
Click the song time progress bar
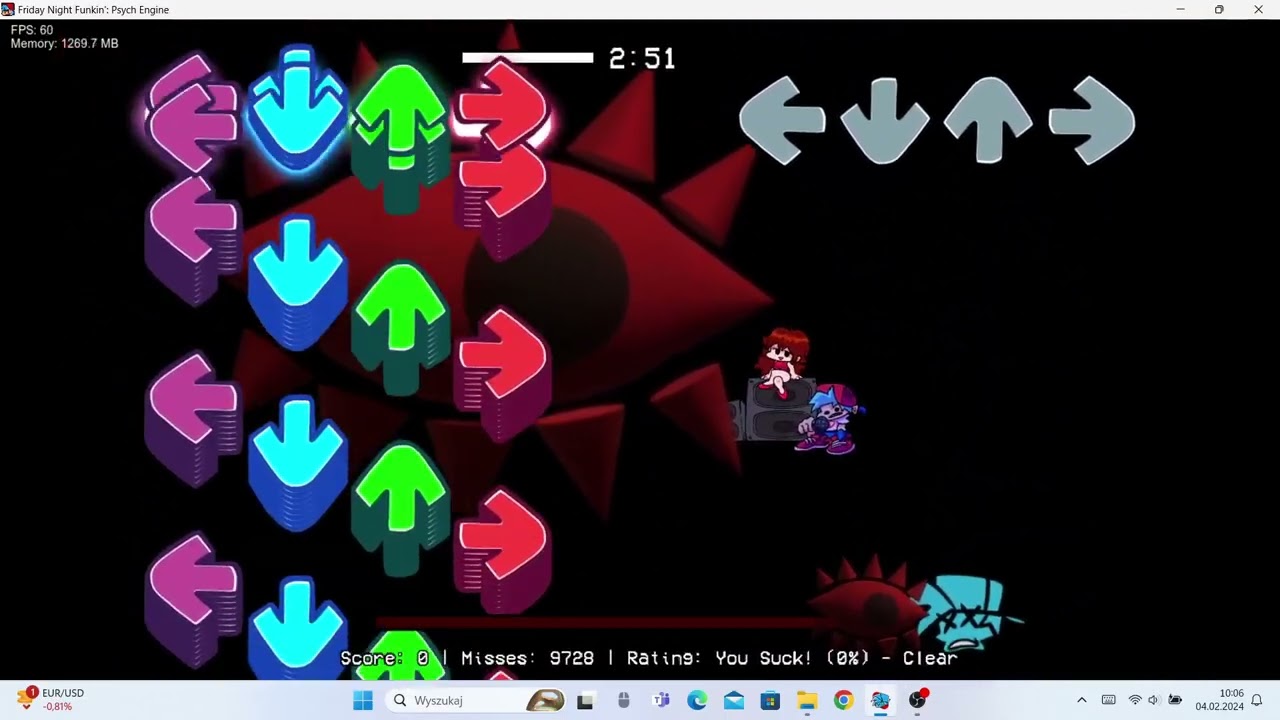pyautogui.click(x=528, y=58)
